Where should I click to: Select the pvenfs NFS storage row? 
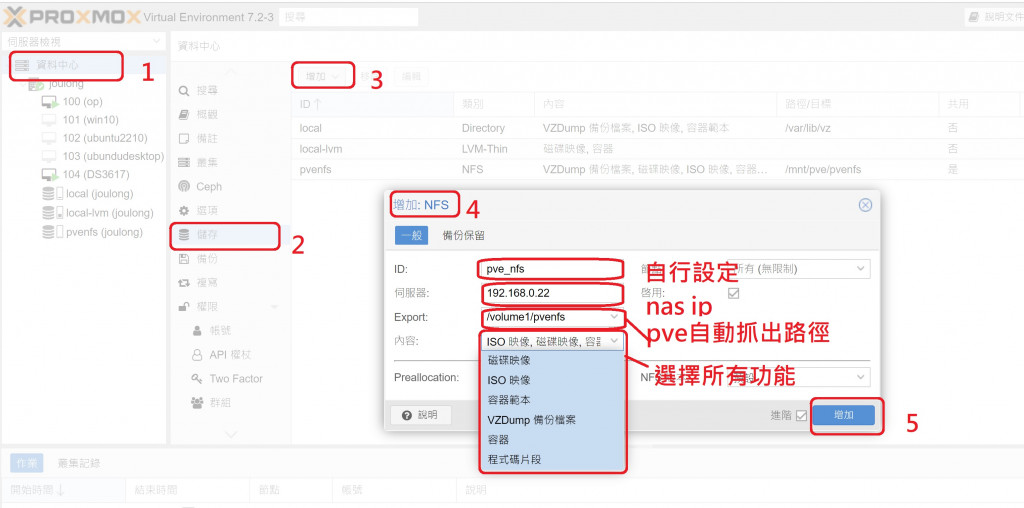(x=656, y=170)
